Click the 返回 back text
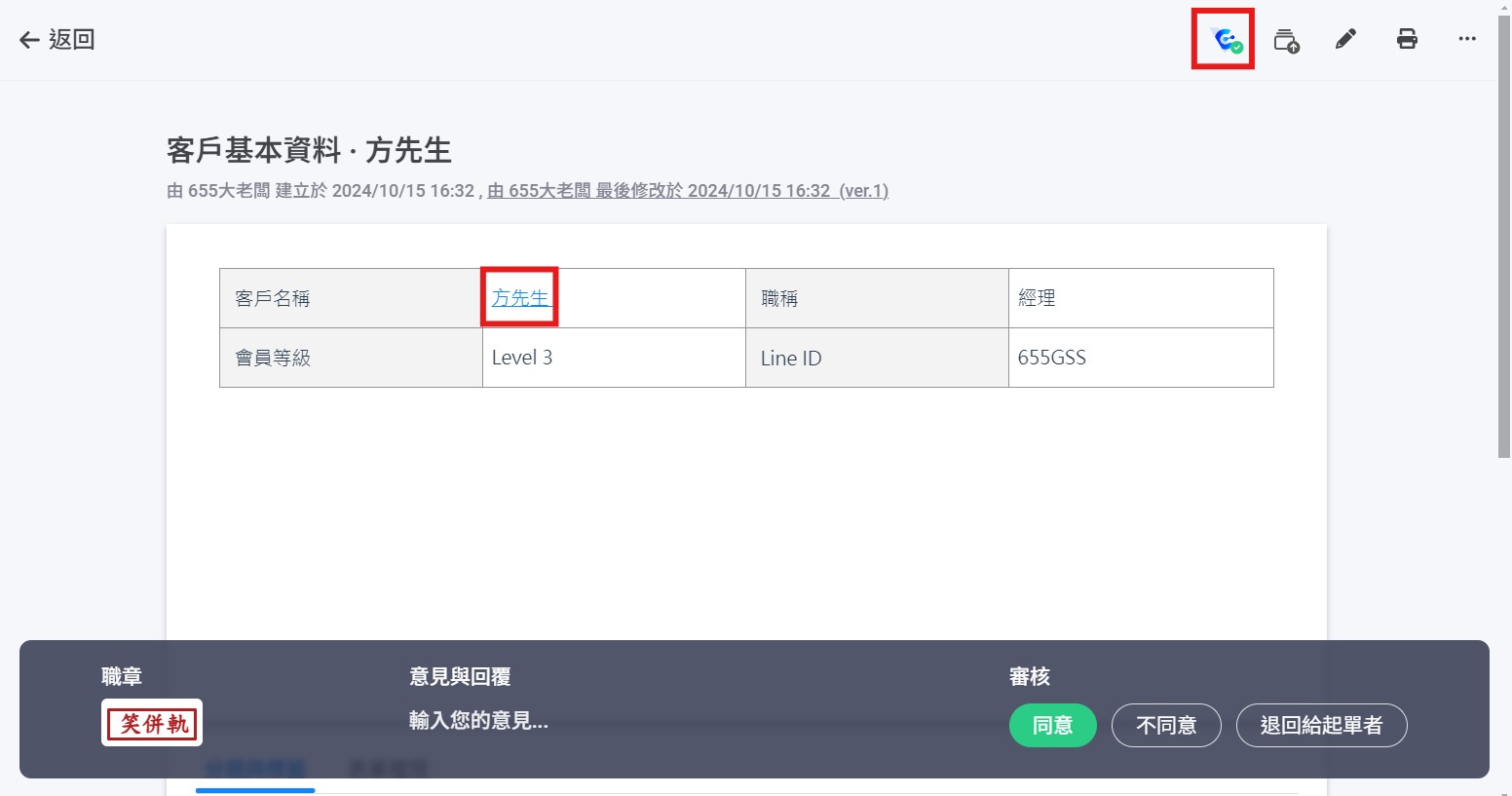 coord(72,40)
